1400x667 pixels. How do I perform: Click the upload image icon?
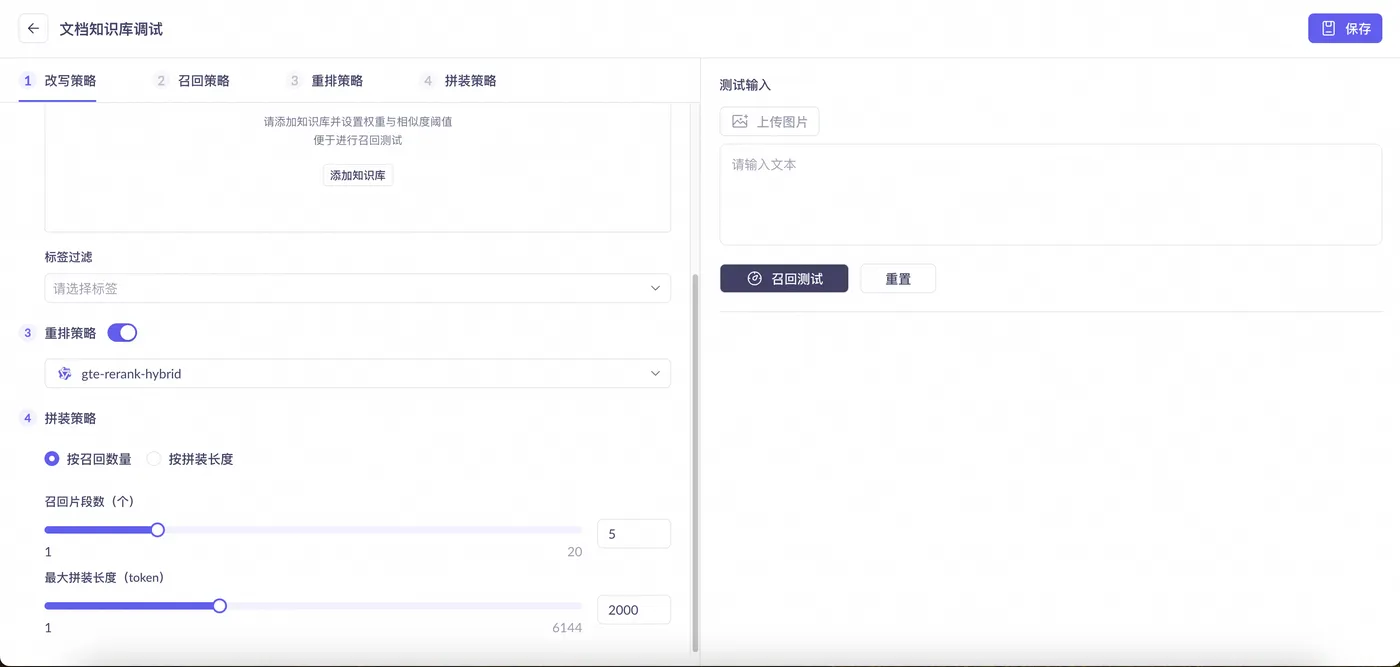click(x=740, y=122)
